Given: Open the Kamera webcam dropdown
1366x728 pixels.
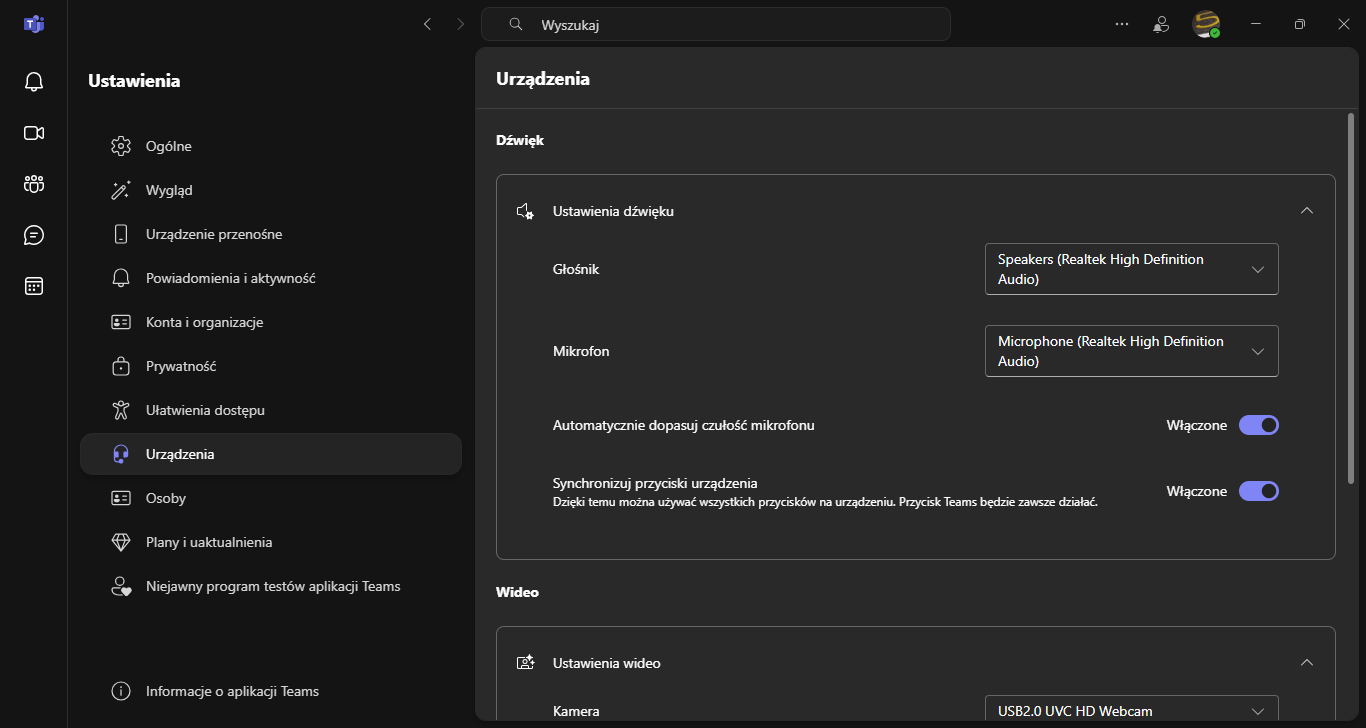Looking at the screenshot, I should tap(1131, 711).
